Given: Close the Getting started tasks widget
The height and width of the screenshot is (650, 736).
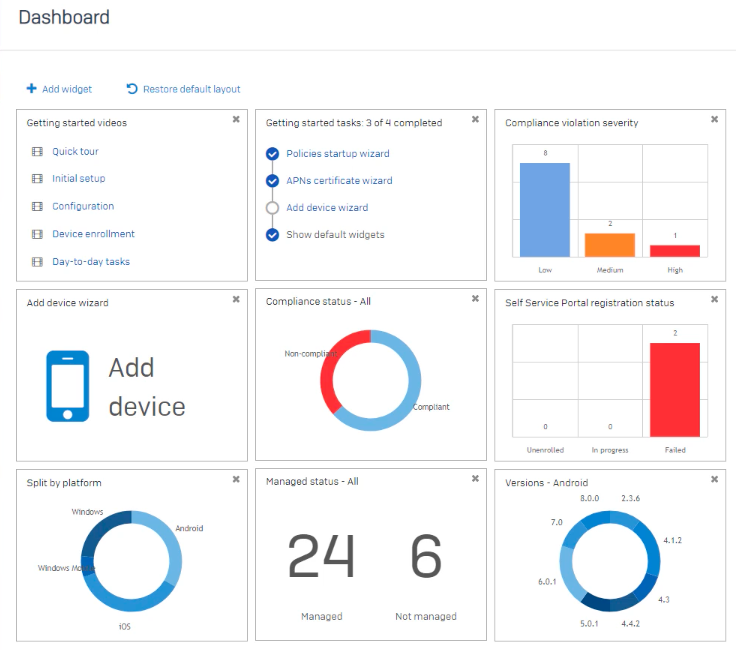Looking at the screenshot, I should coord(475,119).
